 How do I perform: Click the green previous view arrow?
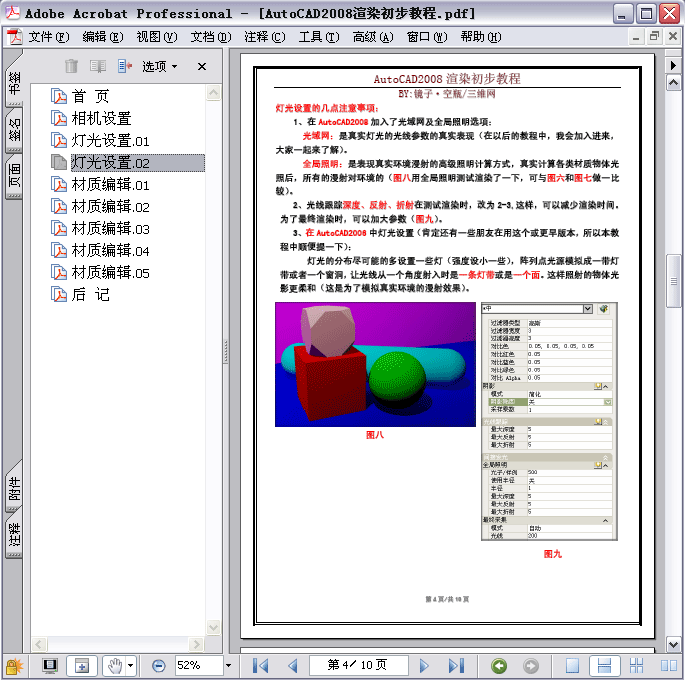[499, 666]
